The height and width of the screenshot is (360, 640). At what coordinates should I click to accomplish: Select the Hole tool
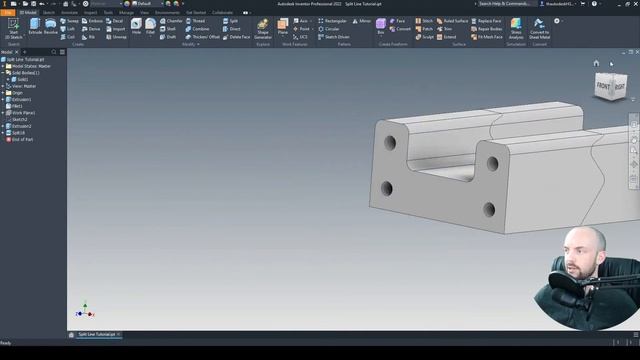click(136, 27)
